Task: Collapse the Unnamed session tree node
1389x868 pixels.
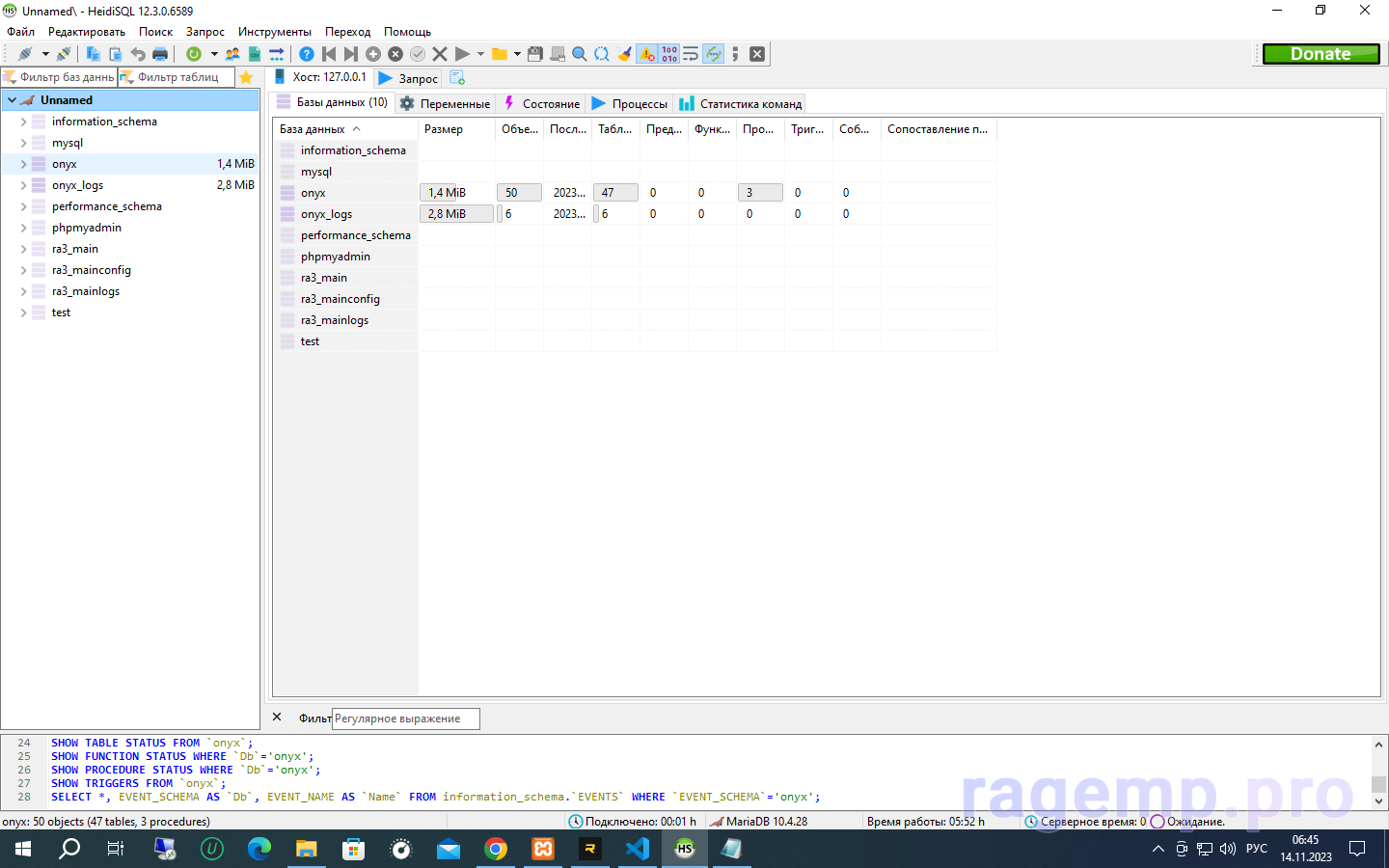Action: tap(12, 100)
